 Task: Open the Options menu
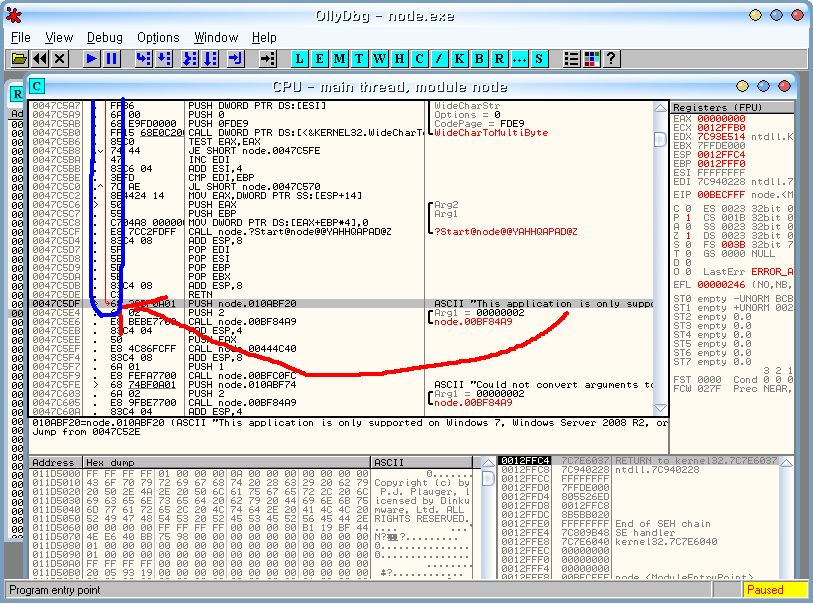(158, 37)
